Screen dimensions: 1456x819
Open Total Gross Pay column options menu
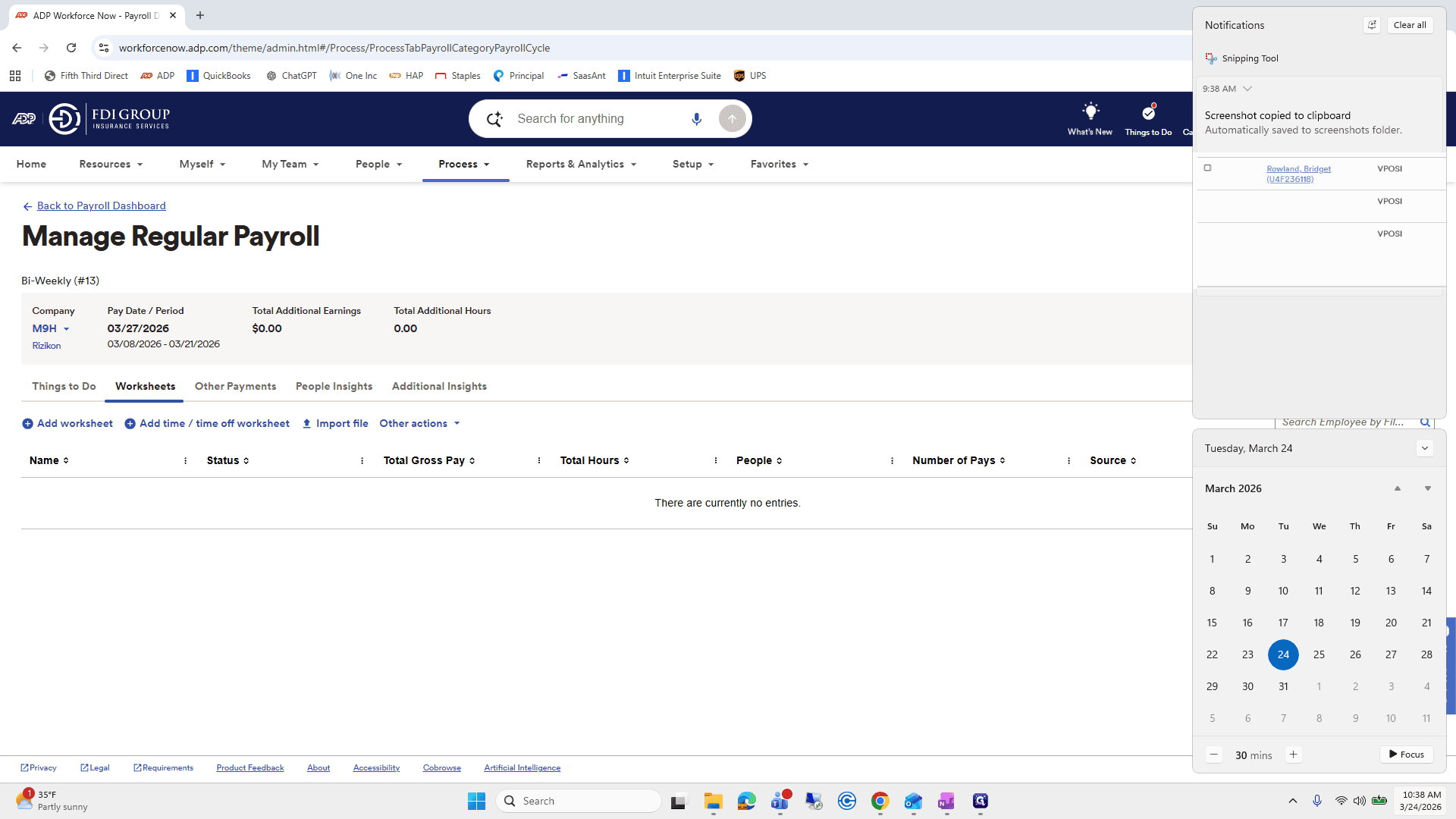pyautogui.click(x=539, y=461)
